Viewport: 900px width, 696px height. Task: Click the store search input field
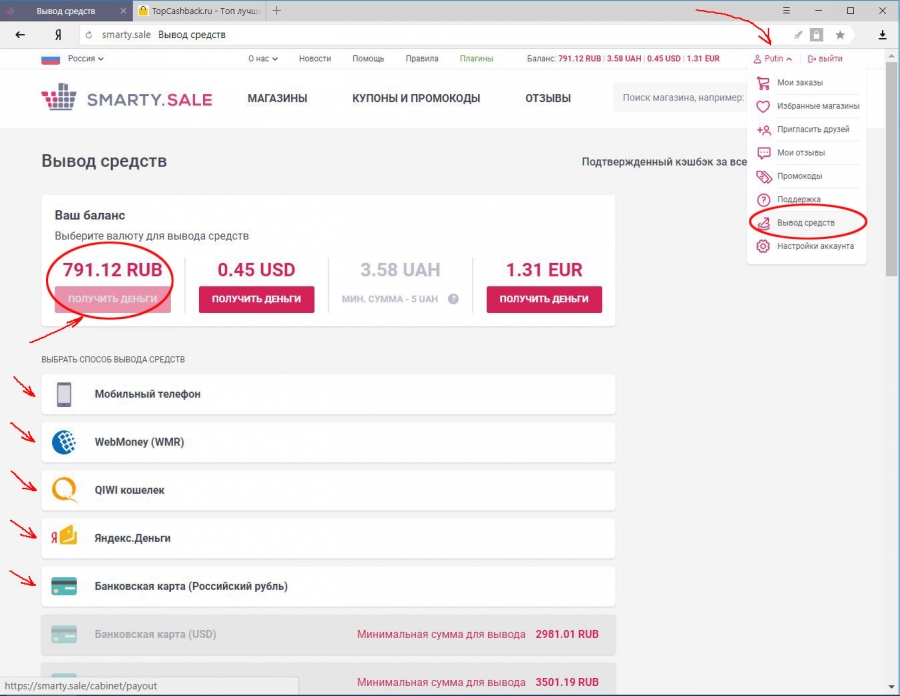point(680,98)
